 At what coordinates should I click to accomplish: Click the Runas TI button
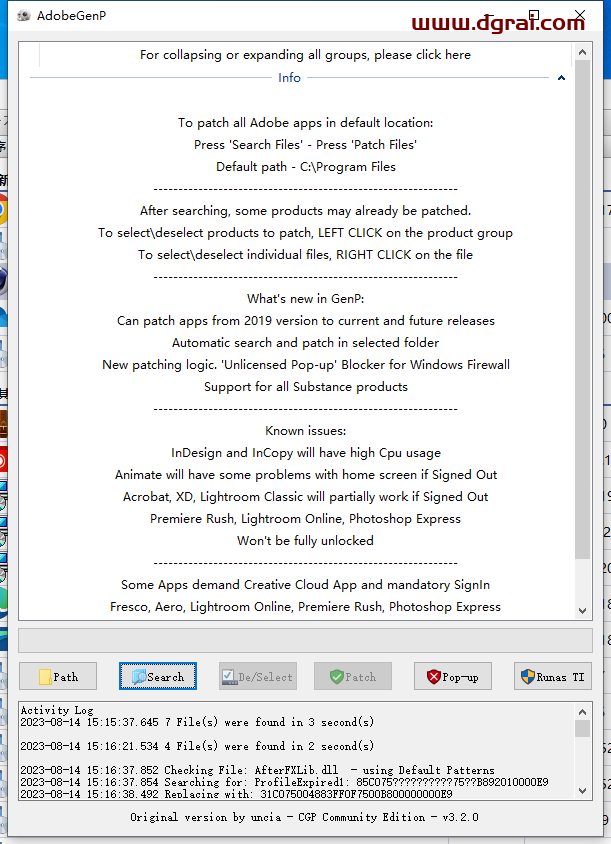[553, 676]
